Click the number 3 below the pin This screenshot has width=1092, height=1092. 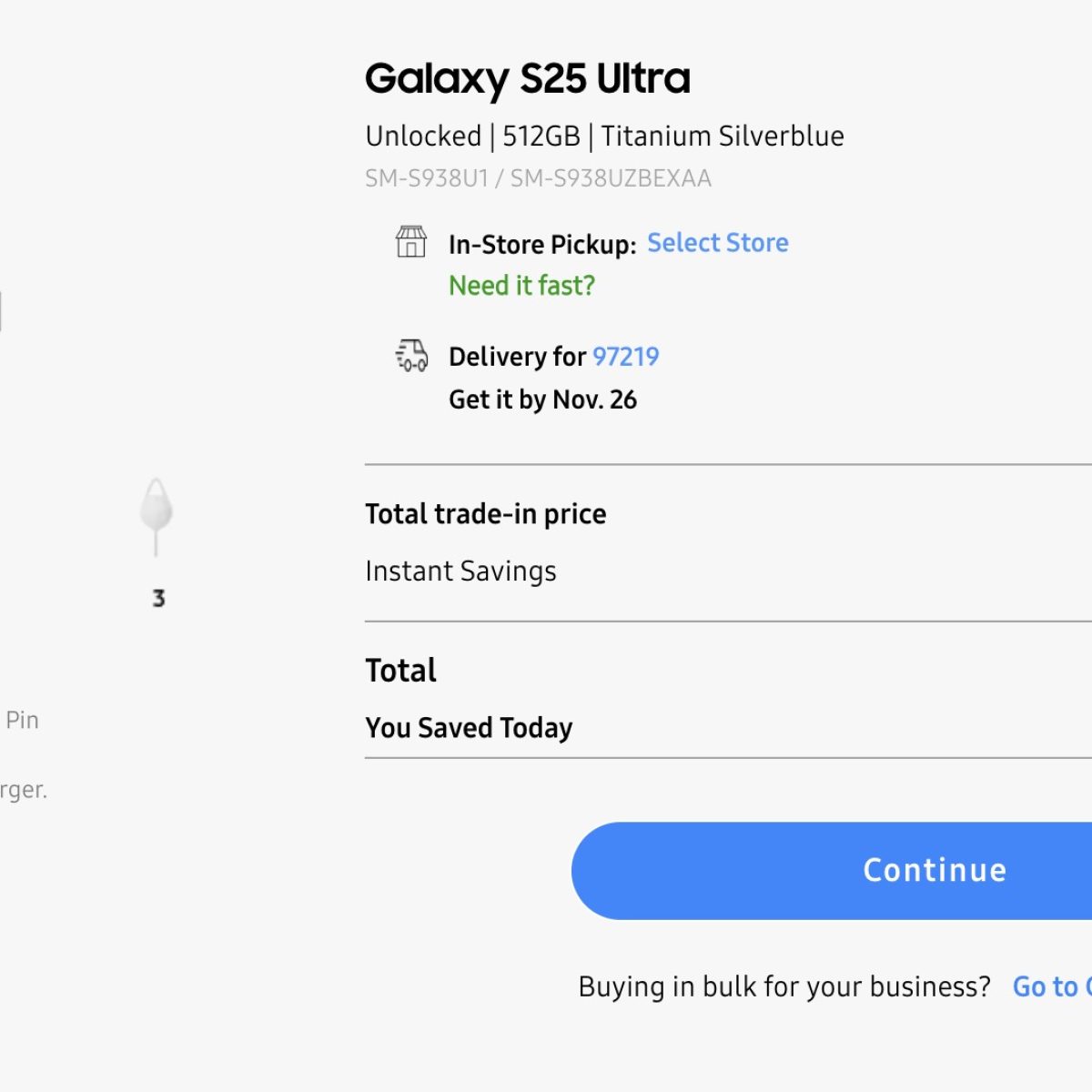158,599
